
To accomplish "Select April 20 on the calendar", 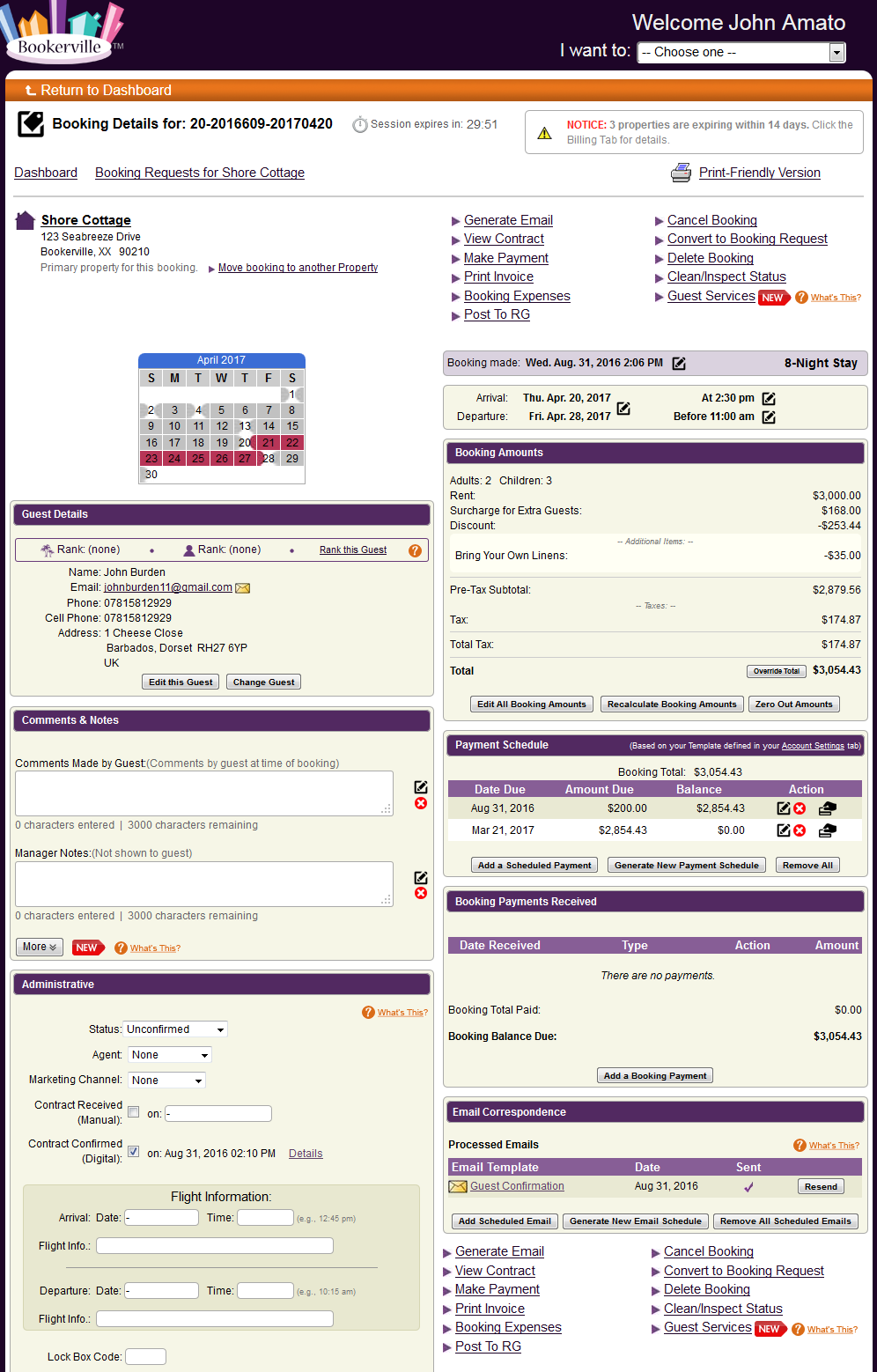I will [245, 443].
